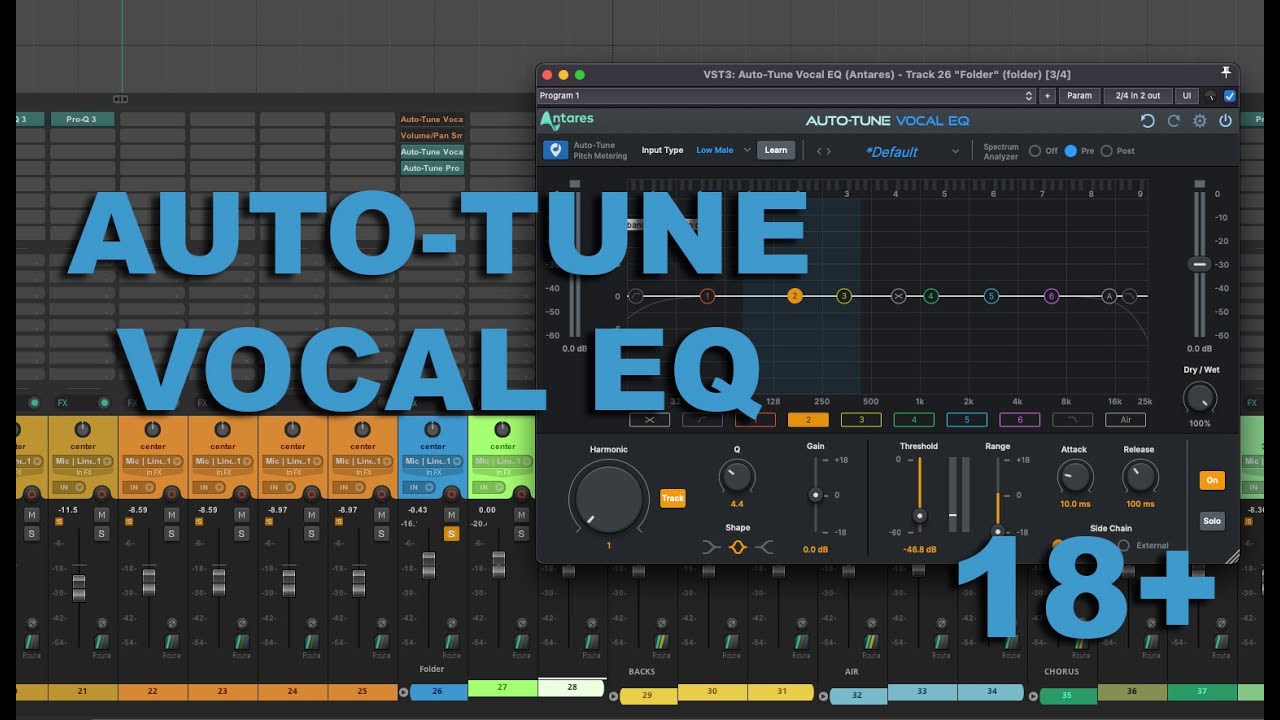Image resolution: width=1280 pixels, height=720 pixels.
Task: Click the Route icon on track 21
Action: pyautogui.click(x=101, y=642)
